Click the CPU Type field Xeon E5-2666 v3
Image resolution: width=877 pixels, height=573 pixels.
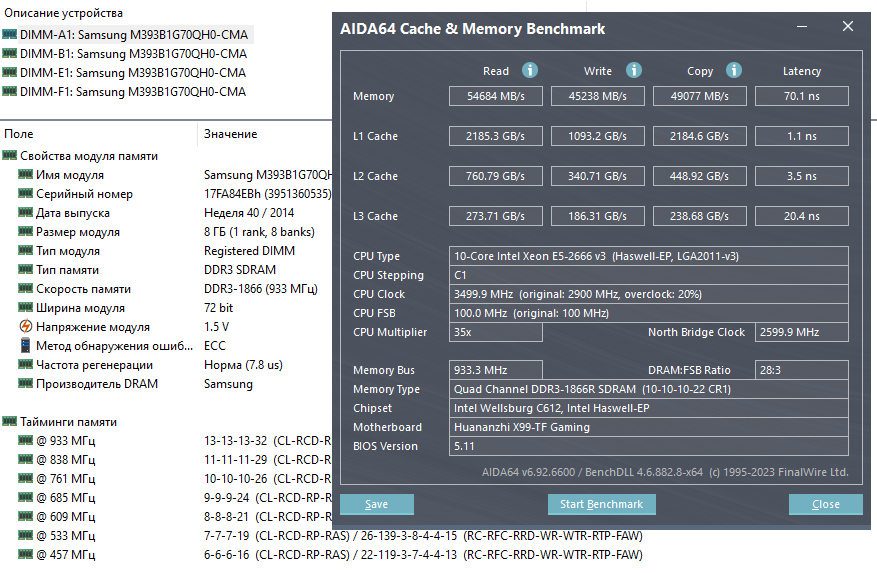point(649,256)
